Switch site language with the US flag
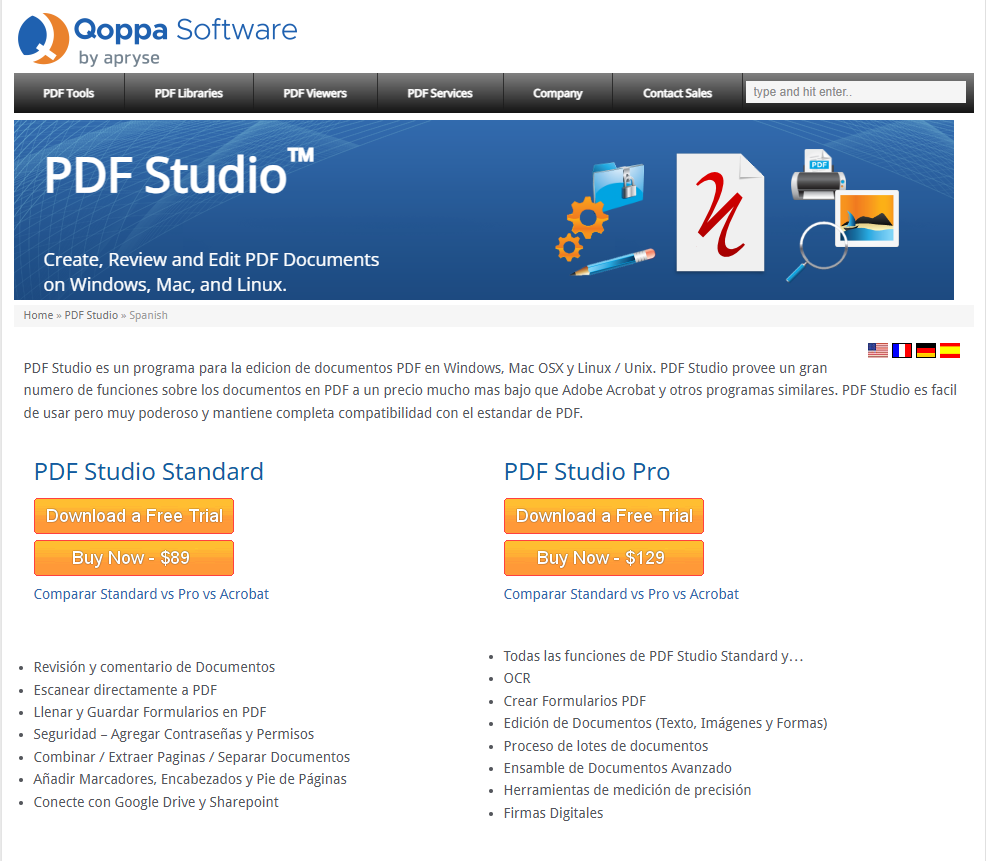This screenshot has height=861, width=986. pyautogui.click(x=877, y=350)
